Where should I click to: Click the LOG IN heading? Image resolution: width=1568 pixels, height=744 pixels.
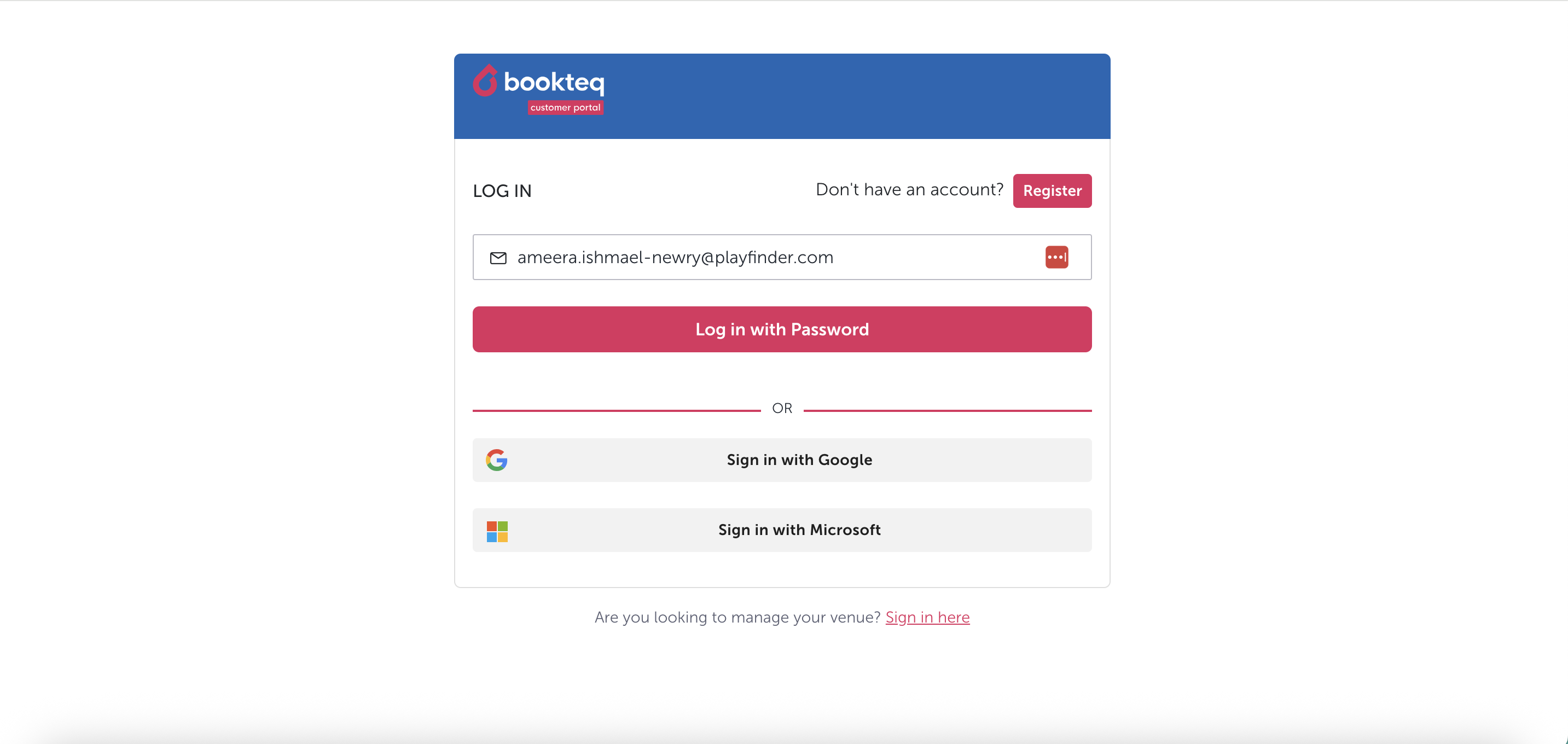click(x=502, y=191)
